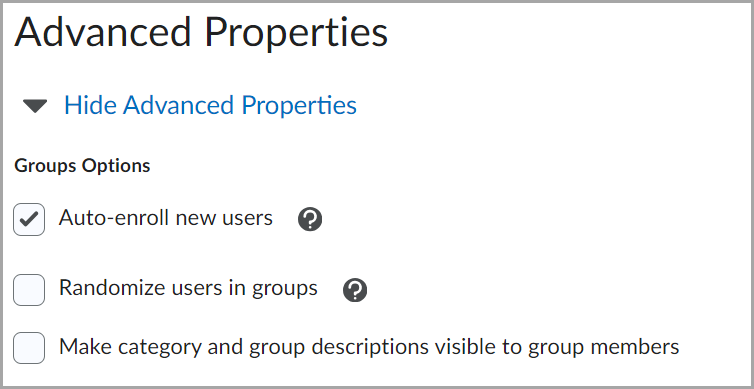Tick Make category and group descriptions visible checkbox

coord(29,348)
